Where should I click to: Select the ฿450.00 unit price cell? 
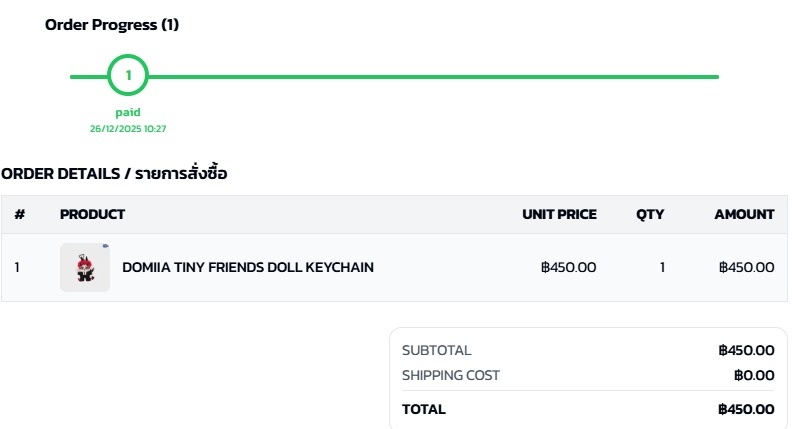[x=568, y=267]
